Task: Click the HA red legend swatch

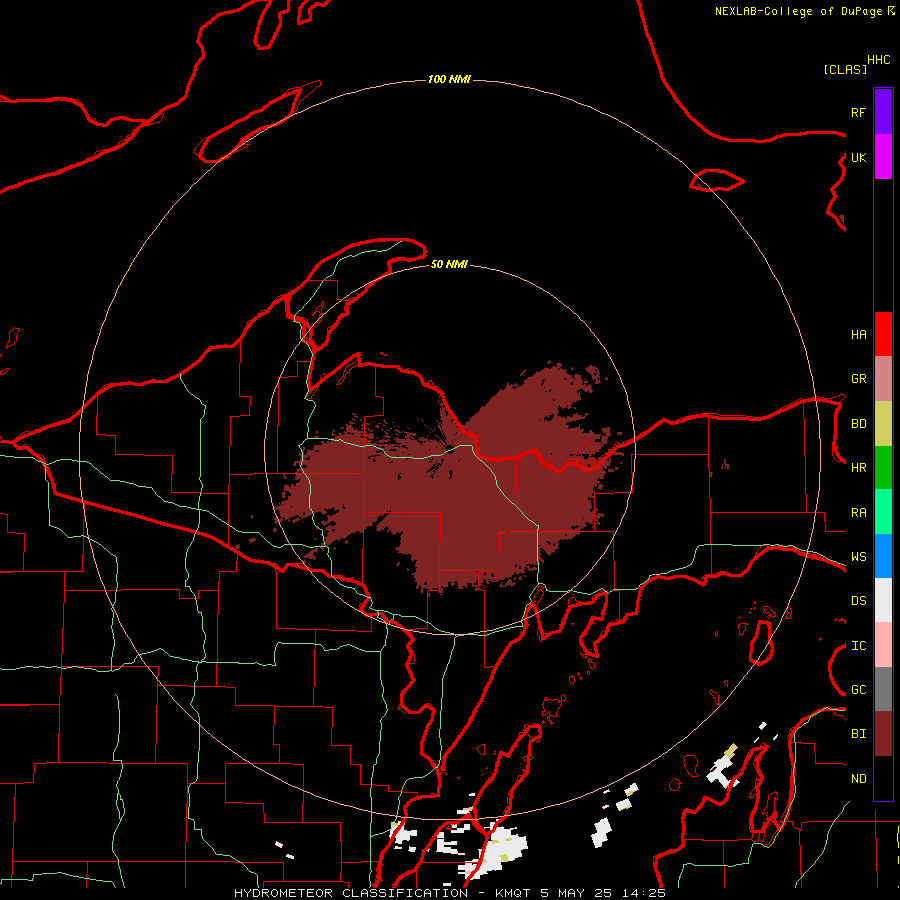Action: pyautogui.click(x=883, y=334)
